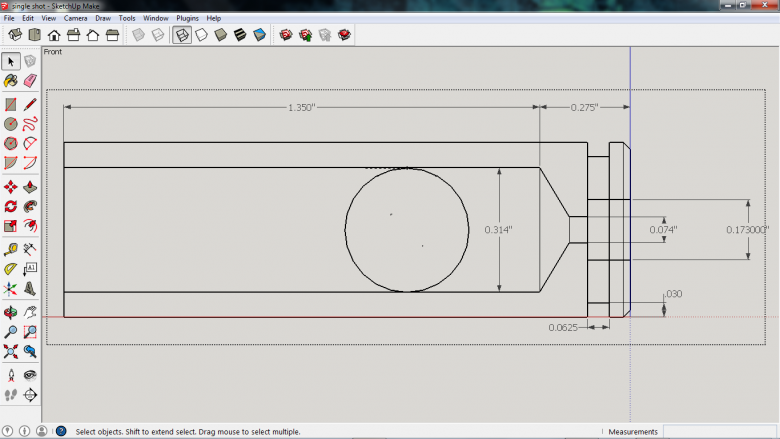780x439 pixels.
Task: Toggle X-ray face style
Action: 139,35
